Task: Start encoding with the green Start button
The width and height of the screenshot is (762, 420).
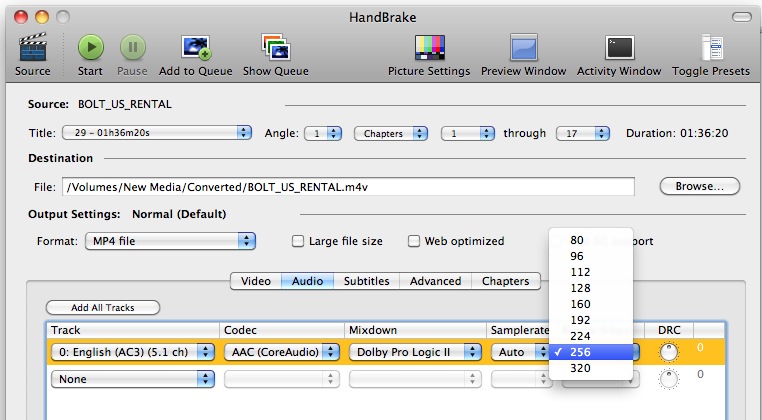Action: point(90,47)
